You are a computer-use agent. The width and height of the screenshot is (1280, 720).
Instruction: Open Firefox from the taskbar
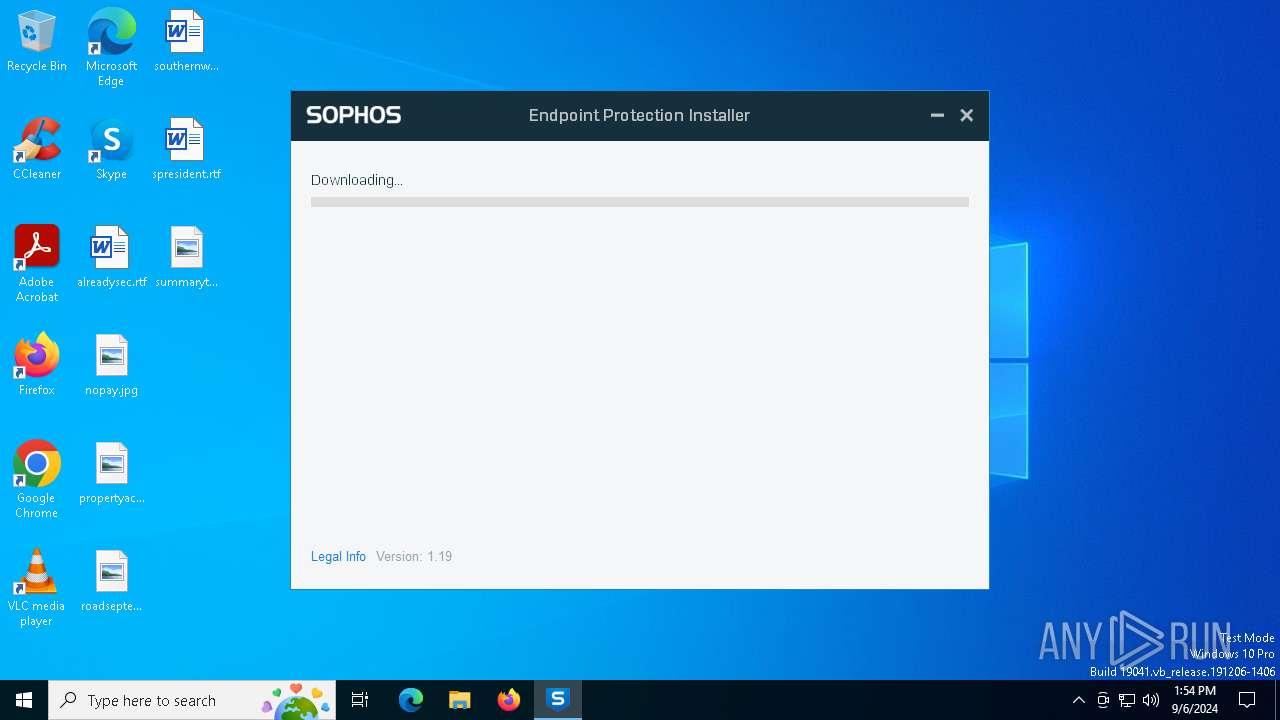509,700
